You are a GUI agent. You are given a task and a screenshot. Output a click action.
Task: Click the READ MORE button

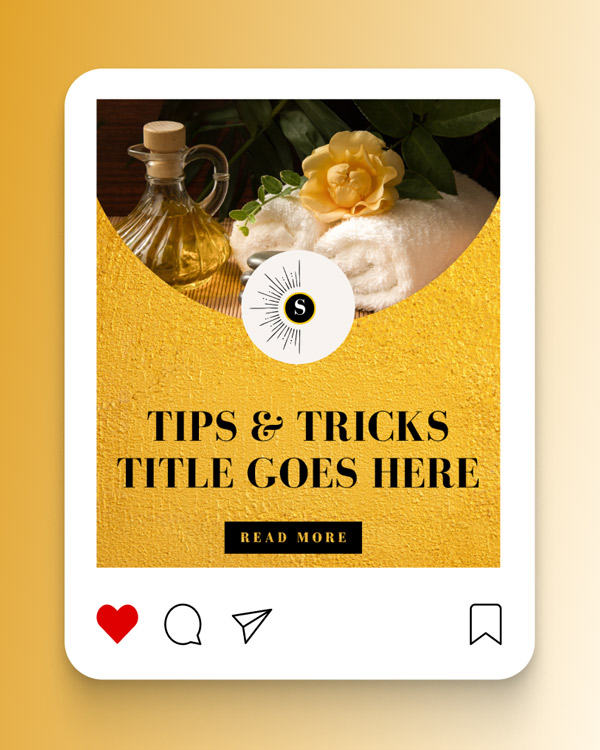click(293, 537)
